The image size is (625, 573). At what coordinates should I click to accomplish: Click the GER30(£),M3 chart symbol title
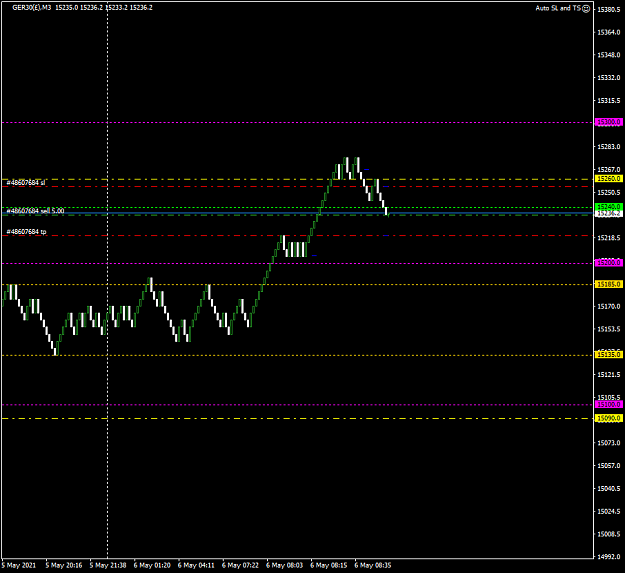[x=31, y=8]
